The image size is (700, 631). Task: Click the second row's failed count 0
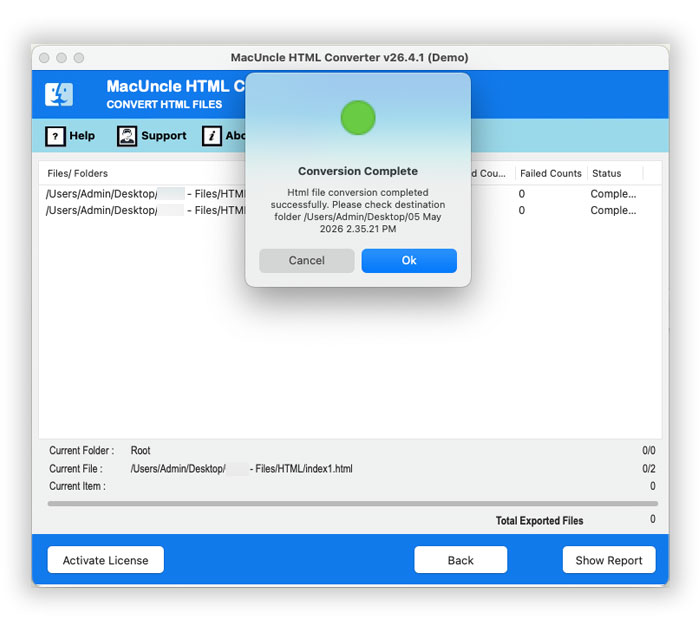pos(521,210)
